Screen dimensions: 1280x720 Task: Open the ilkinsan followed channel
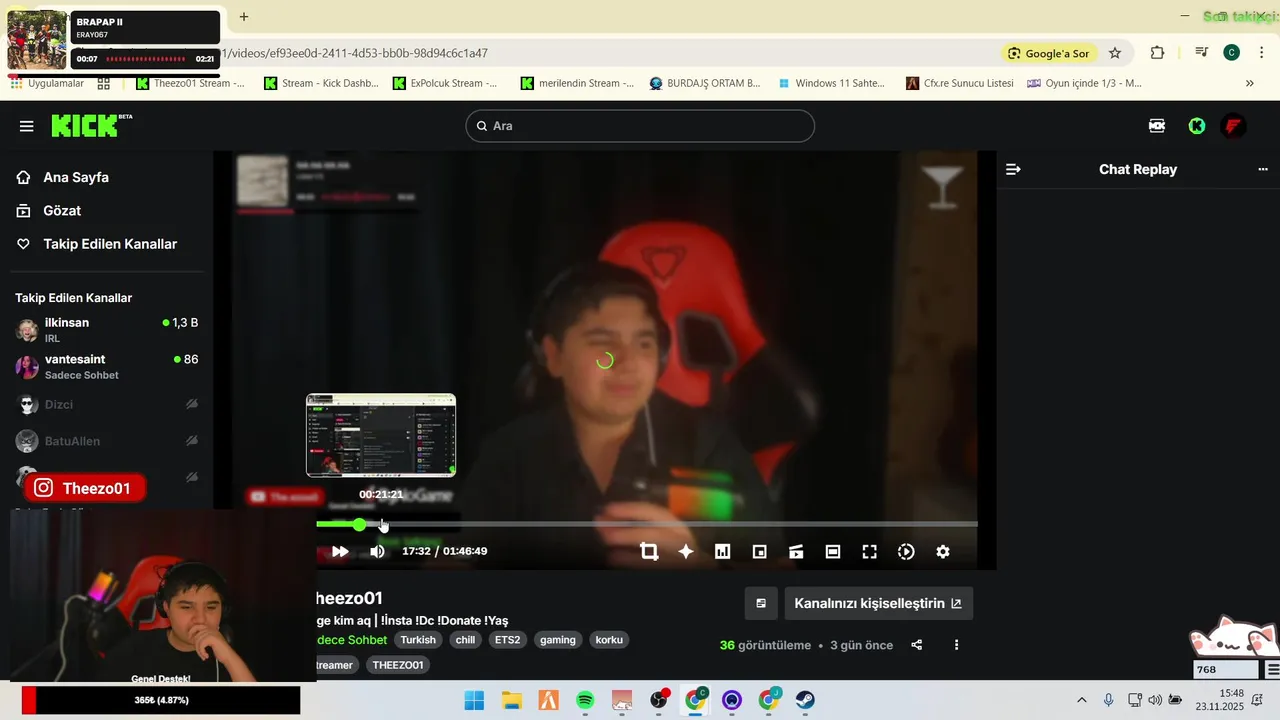point(106,330)
